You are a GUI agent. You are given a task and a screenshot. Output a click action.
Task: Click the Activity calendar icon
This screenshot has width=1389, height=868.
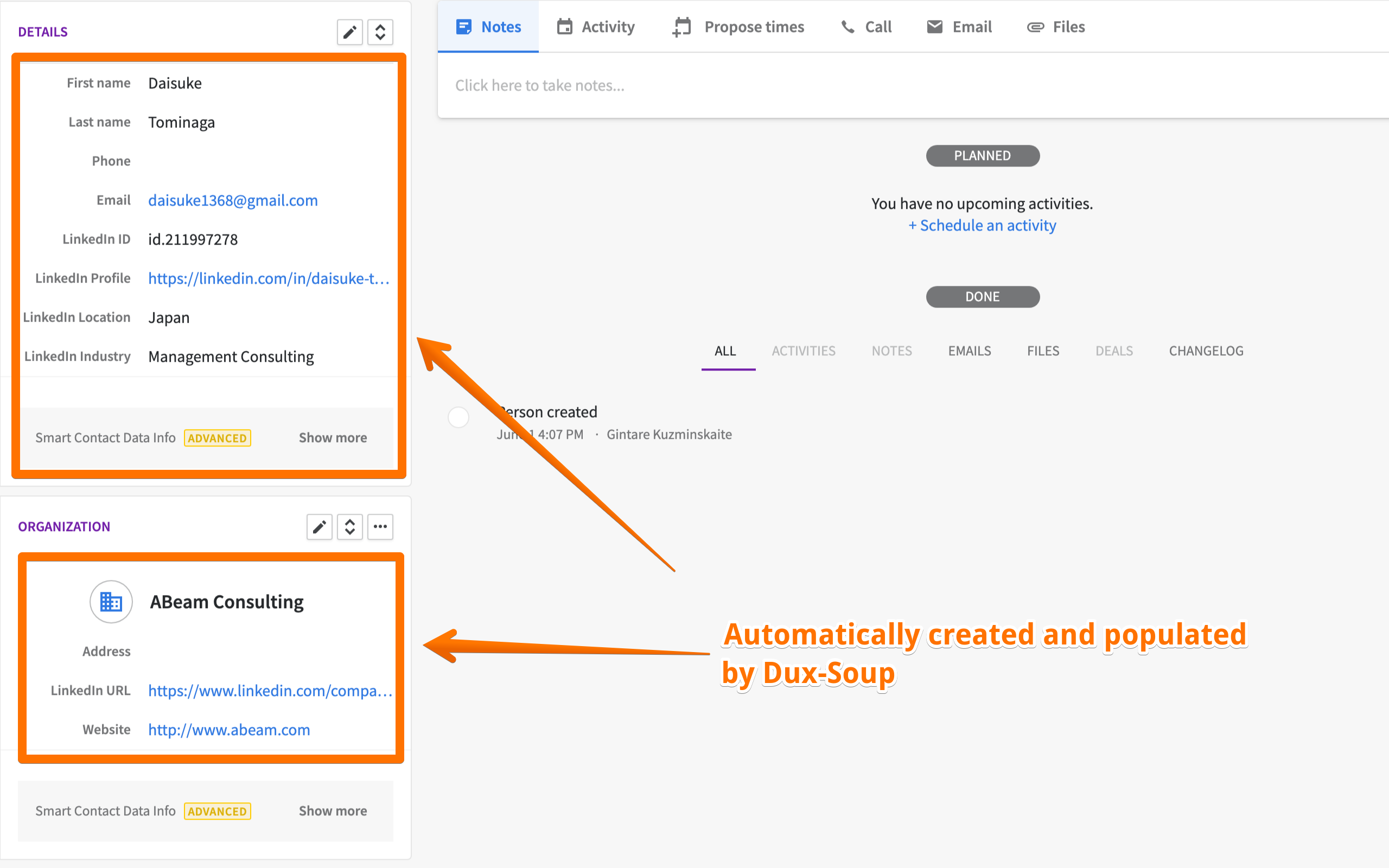click(x=565, y=27)
